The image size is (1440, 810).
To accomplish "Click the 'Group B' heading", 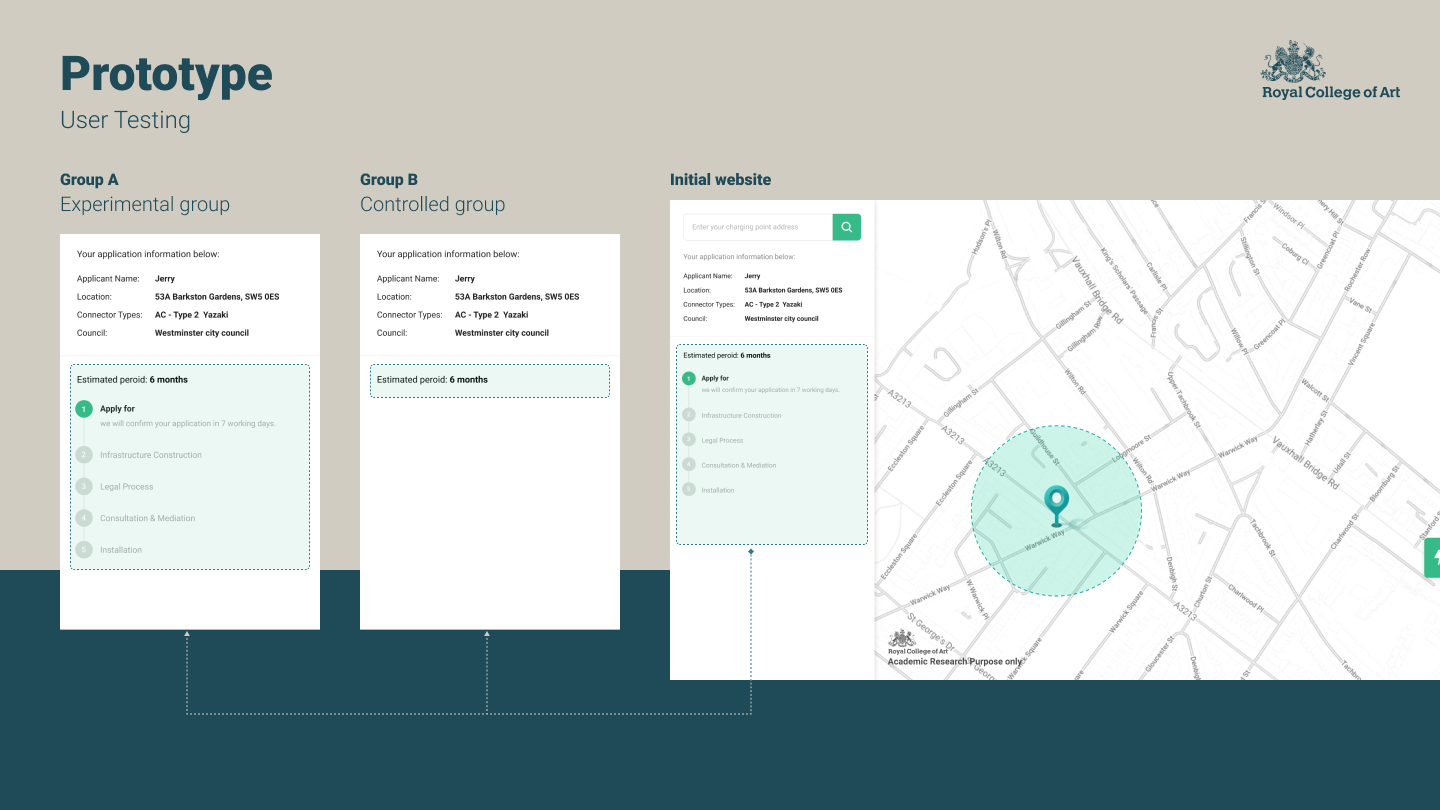I will pos(389,180).
